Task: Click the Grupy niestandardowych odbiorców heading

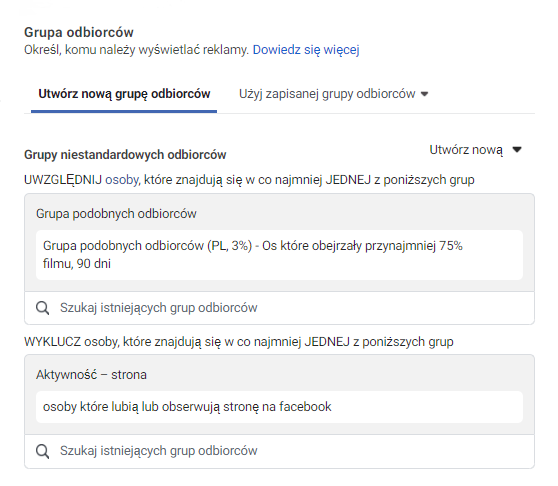Action: [x=125, y=155]
